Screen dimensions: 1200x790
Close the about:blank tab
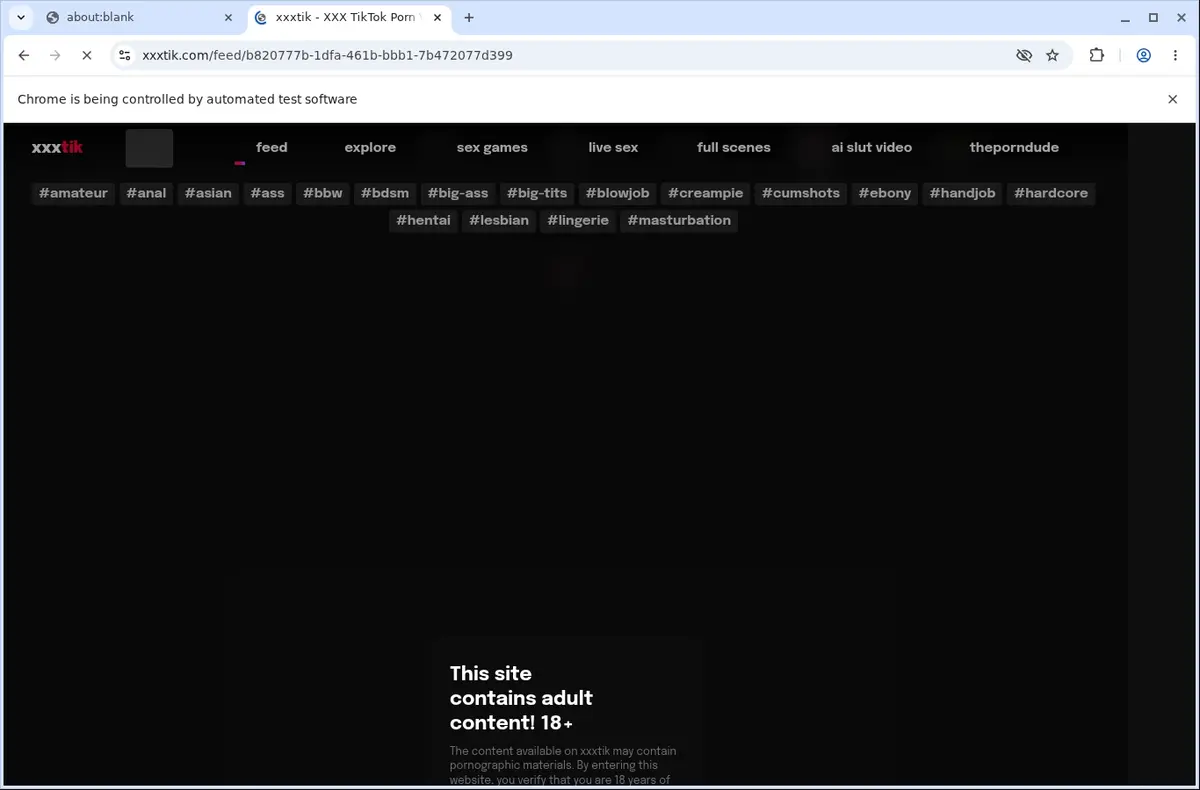[228, 17]
